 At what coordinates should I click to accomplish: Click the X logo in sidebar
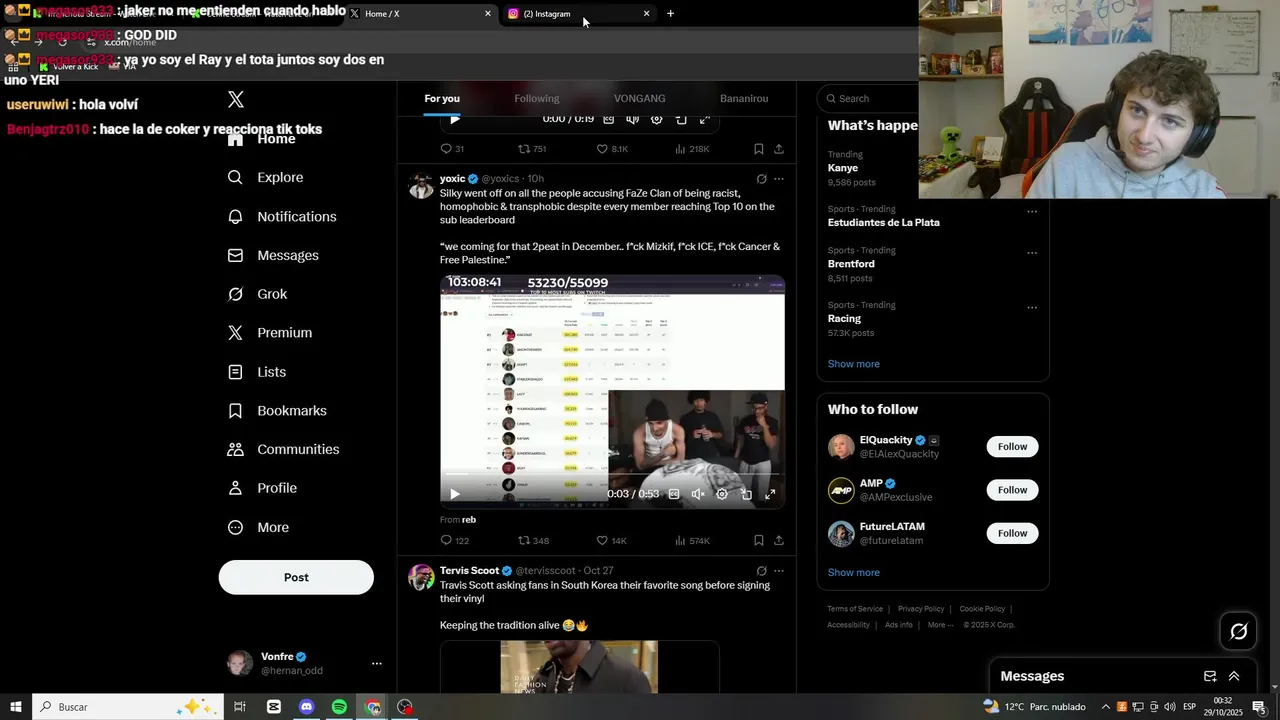click(236, 99)
